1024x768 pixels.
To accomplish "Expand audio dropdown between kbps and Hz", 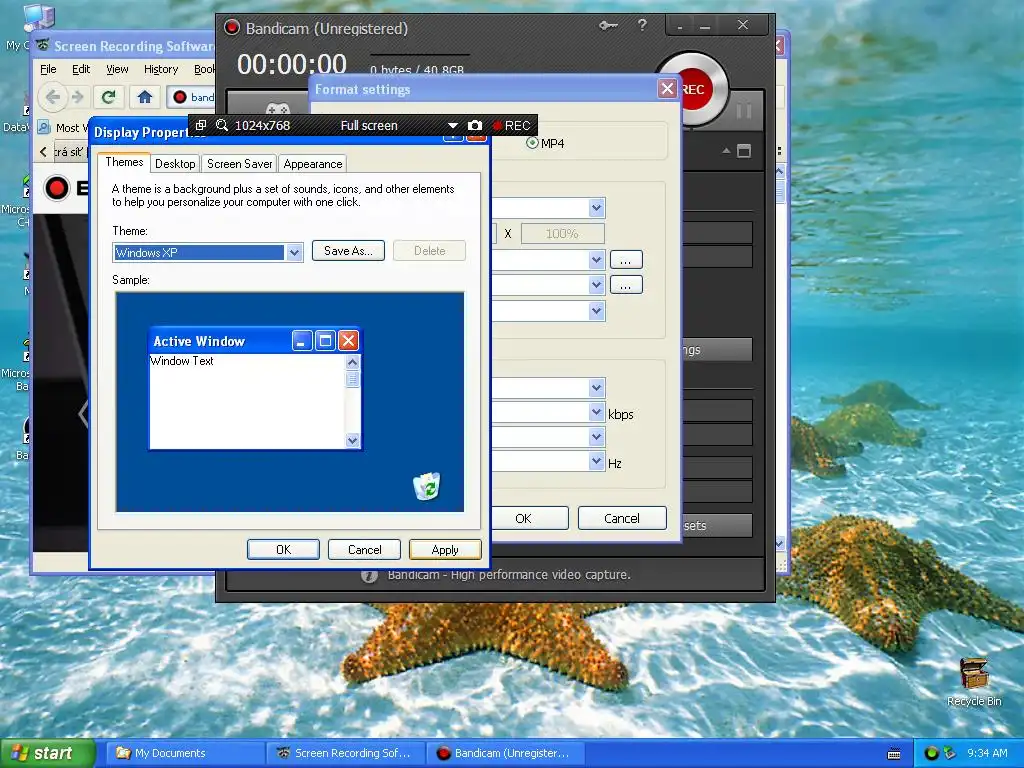I will pos(596,437).
